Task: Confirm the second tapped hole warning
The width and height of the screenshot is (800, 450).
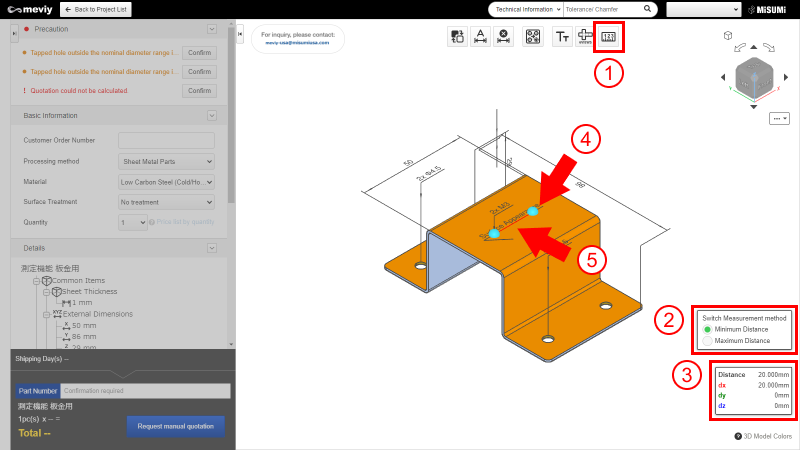Action: (199, 71)
